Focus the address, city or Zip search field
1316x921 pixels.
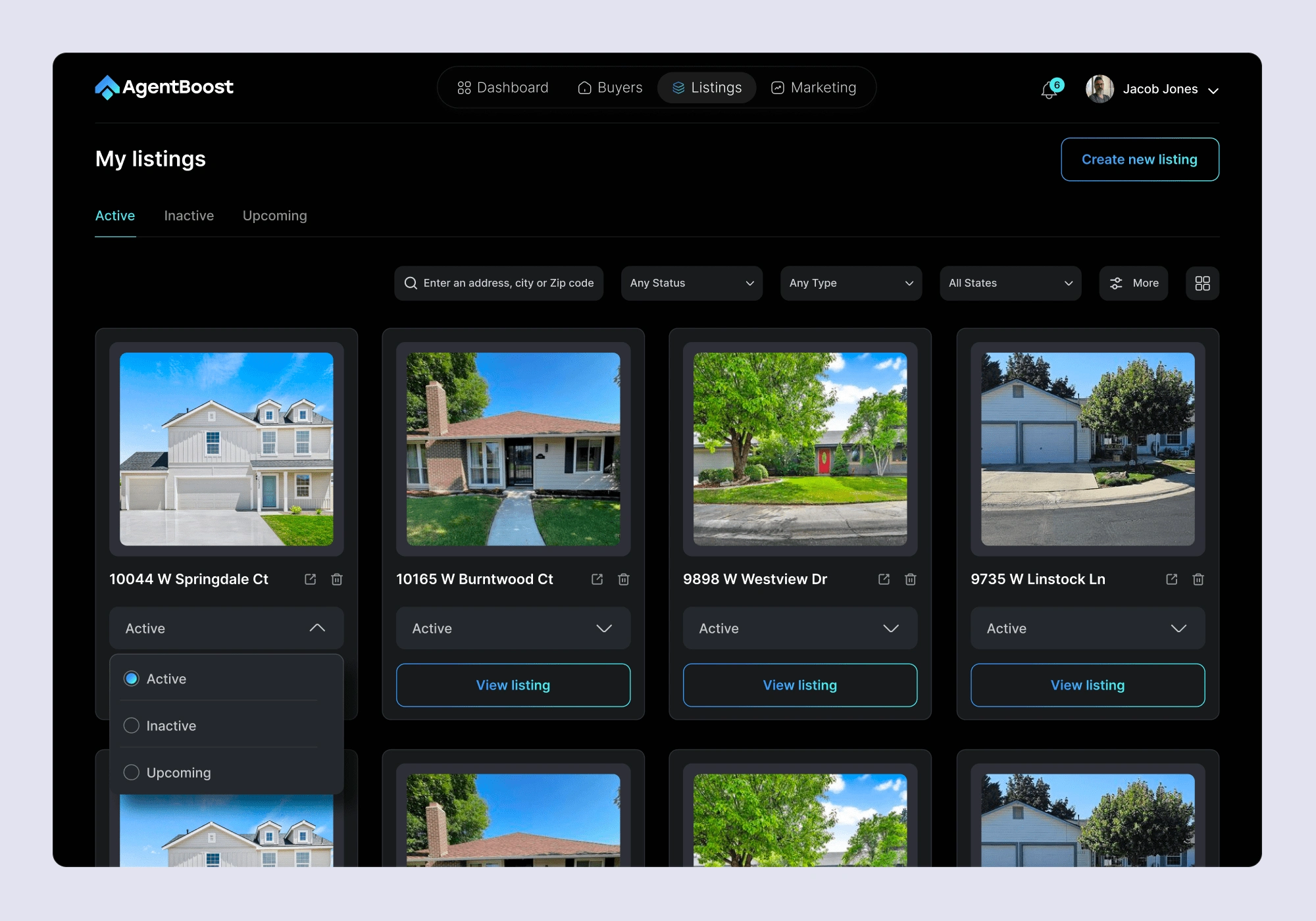[499, 284]
